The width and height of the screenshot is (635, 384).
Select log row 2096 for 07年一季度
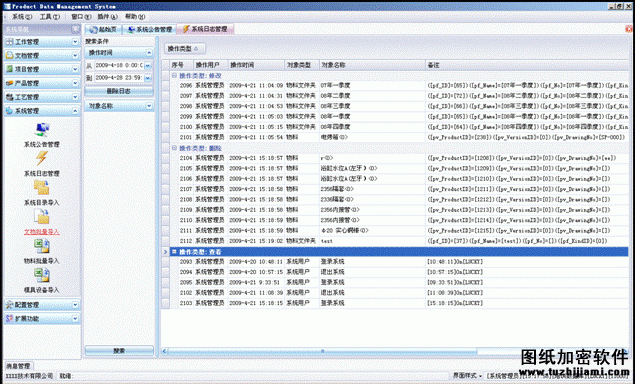(x=399, y=85)
